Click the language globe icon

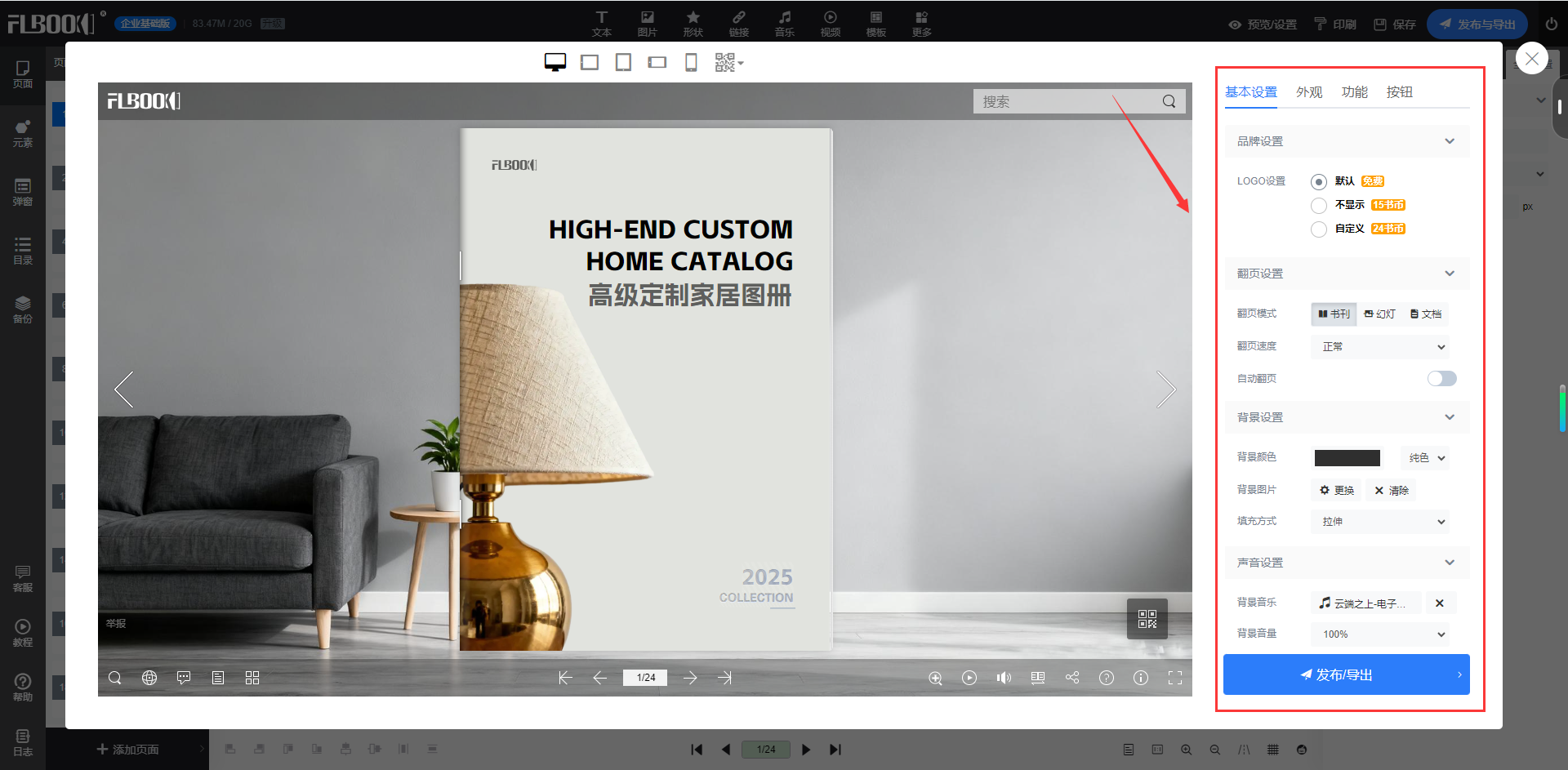coord(149,678)
